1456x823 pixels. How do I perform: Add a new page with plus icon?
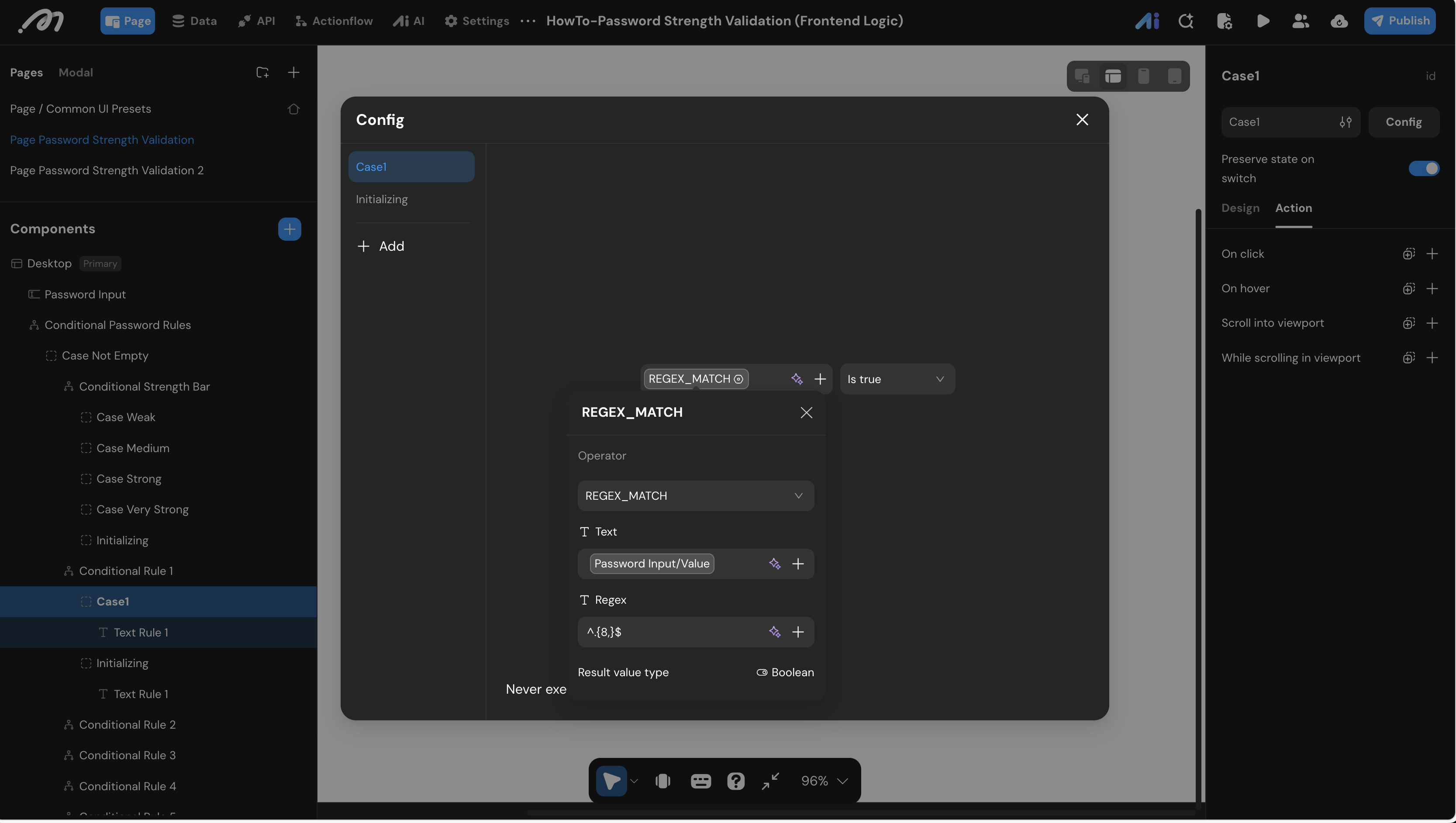[293, 73]
